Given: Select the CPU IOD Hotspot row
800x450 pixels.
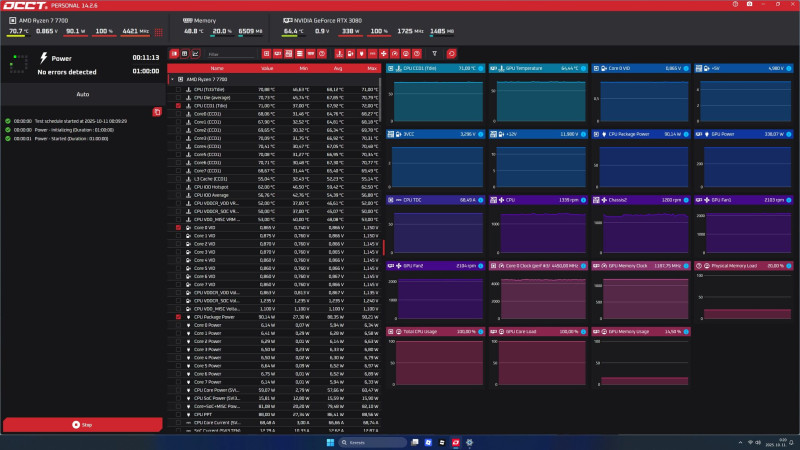Looking at the screenshot, I should pos(274,187).
